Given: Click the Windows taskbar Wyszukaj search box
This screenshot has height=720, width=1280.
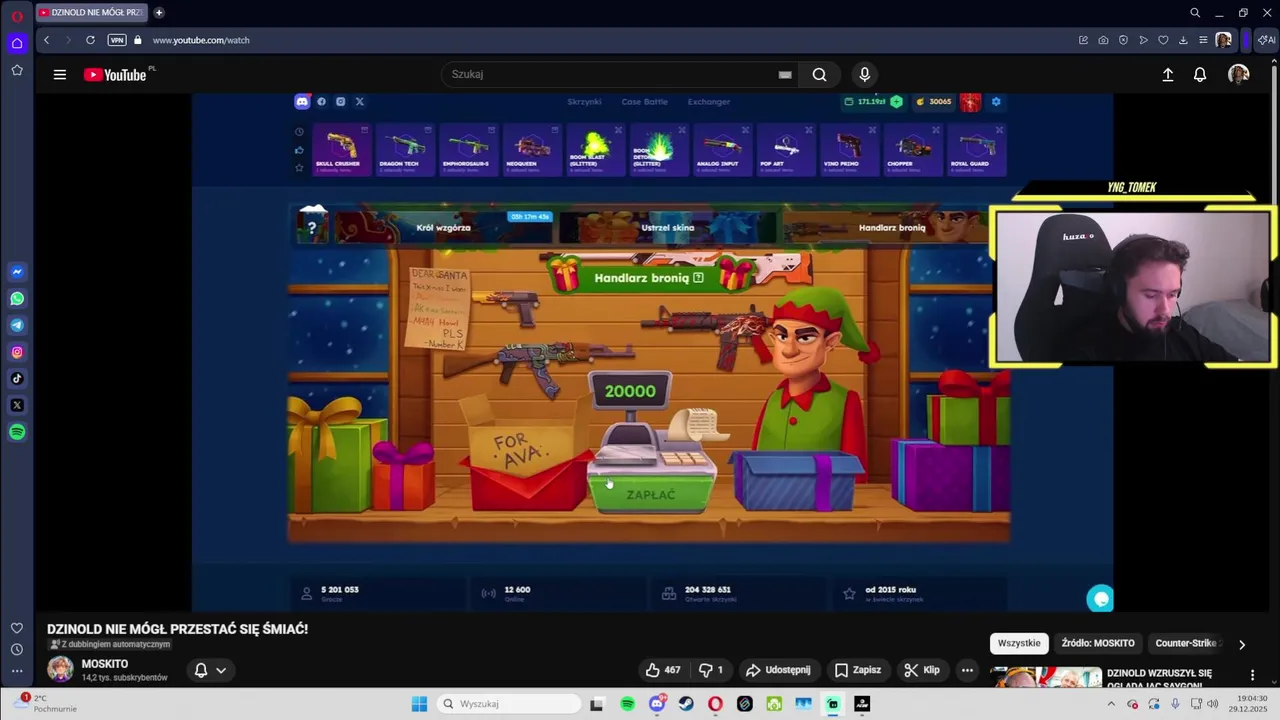Looking at the screenshot, I should click(x=507, y=704).
